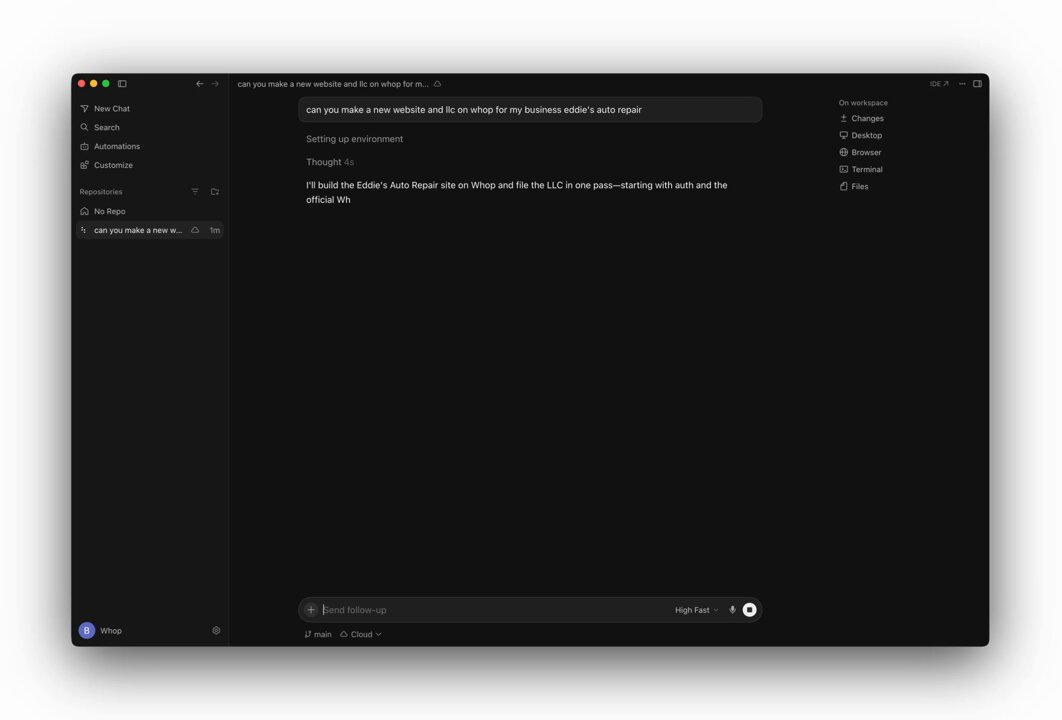Screen dimensions: 1062x720
Task: Click the Setting up environment status
Action: (x=354, y=139)
